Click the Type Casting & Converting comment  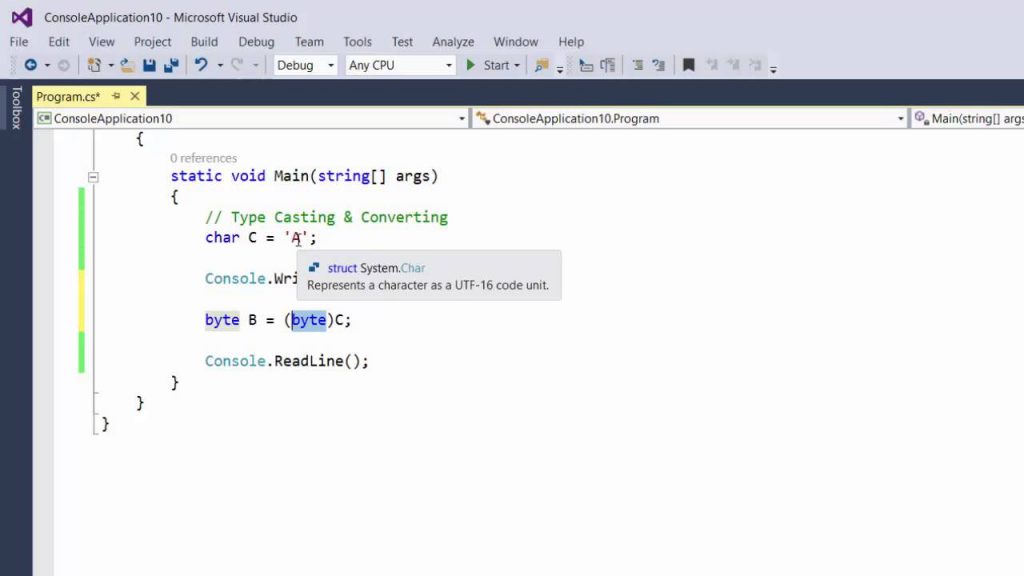[327, 217]
